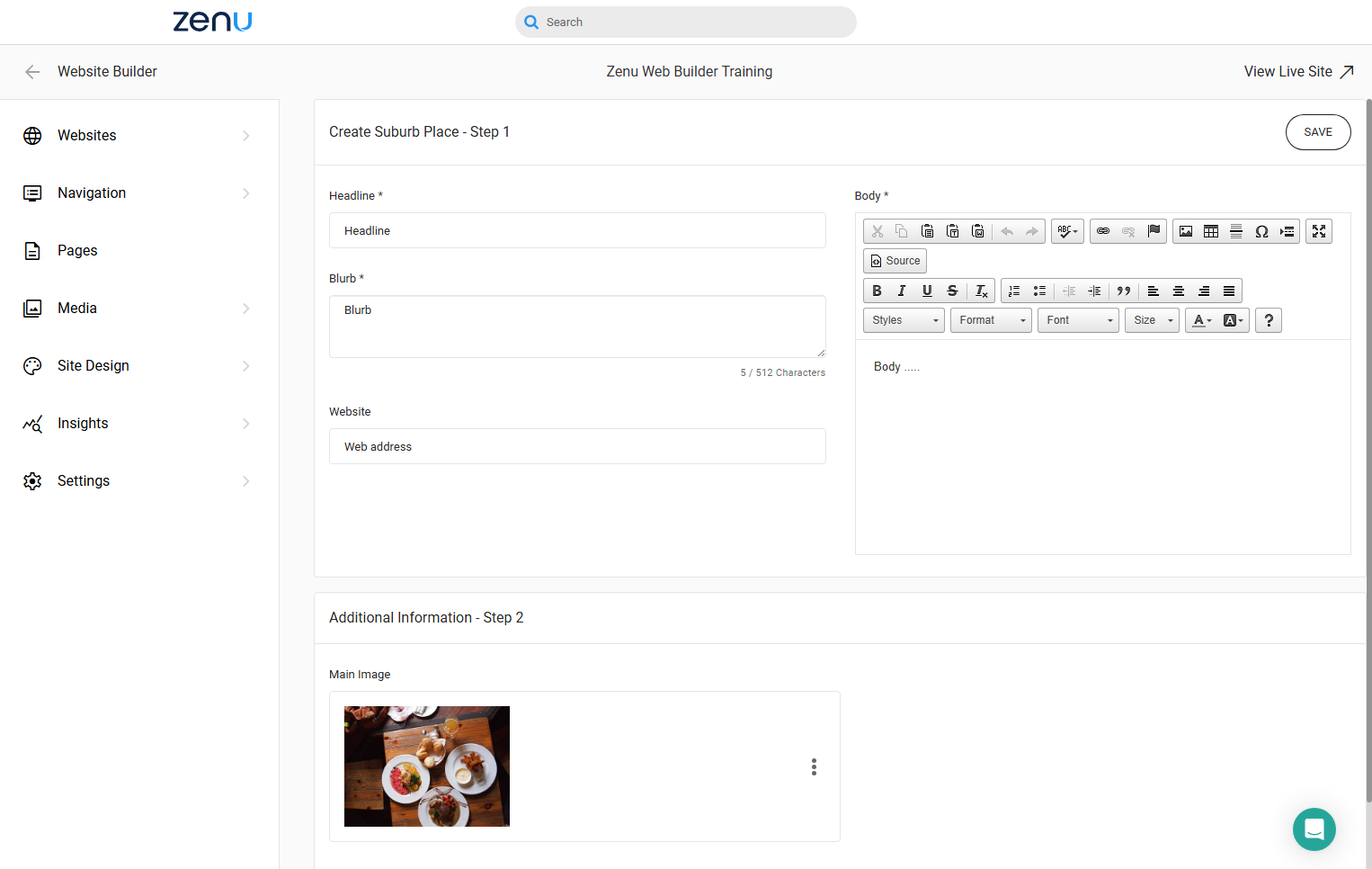Insert special character omega icon
Viewport: 1372px width, 869px height.
pos(1261,231)
